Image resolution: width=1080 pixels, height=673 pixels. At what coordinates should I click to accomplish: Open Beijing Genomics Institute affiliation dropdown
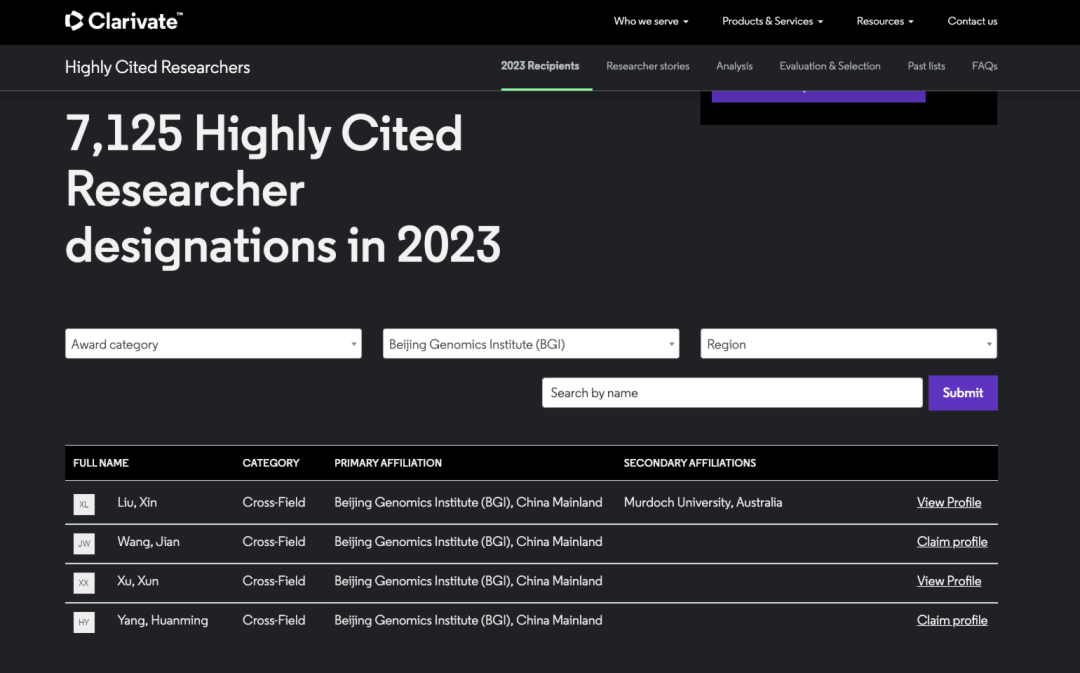531,344
